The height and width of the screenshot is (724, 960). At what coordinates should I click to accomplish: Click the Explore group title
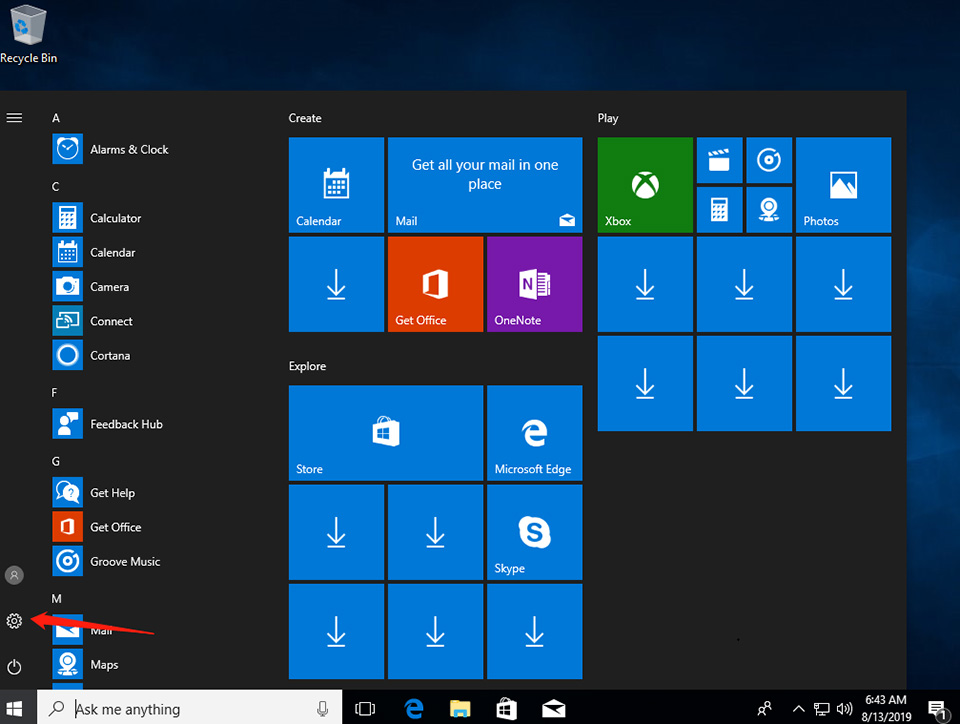click(307, 366)
